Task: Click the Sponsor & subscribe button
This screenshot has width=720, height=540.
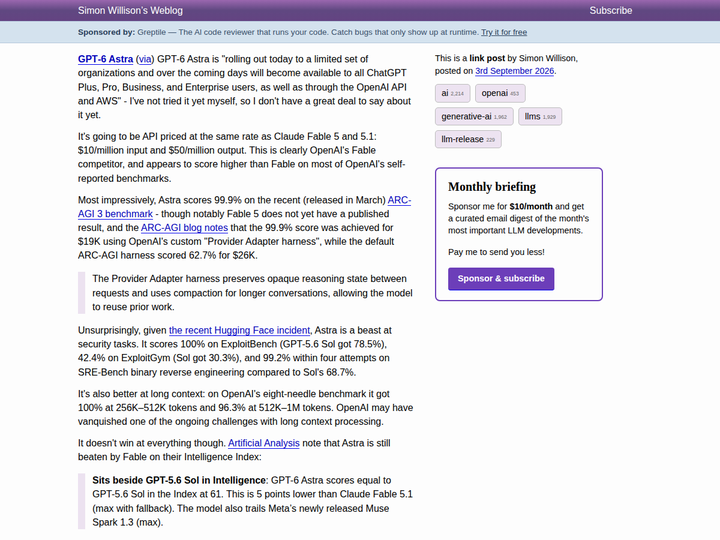Action: (501, 279)
